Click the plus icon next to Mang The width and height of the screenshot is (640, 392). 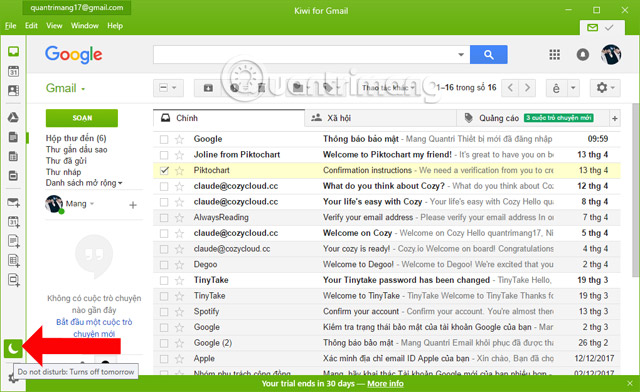click(x=133, y=205)
